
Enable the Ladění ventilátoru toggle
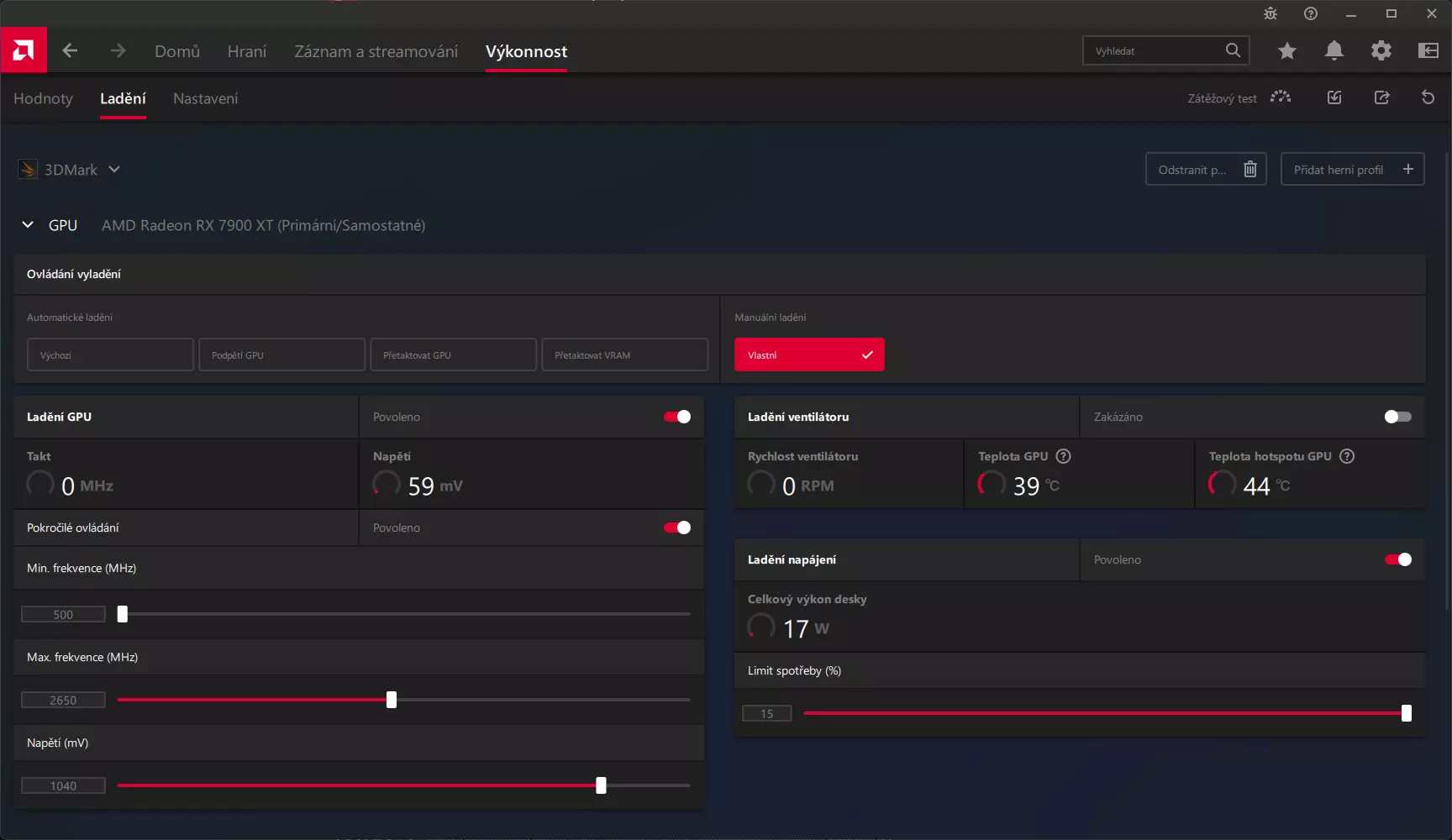tap(1397, 417)
